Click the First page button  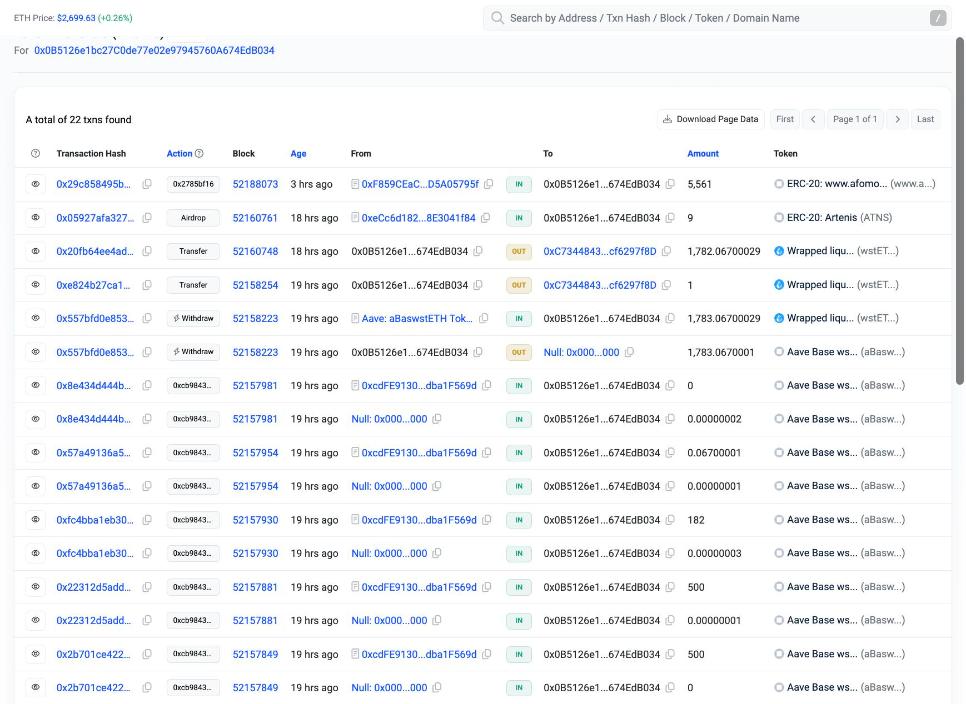click(x=785, y=119)
